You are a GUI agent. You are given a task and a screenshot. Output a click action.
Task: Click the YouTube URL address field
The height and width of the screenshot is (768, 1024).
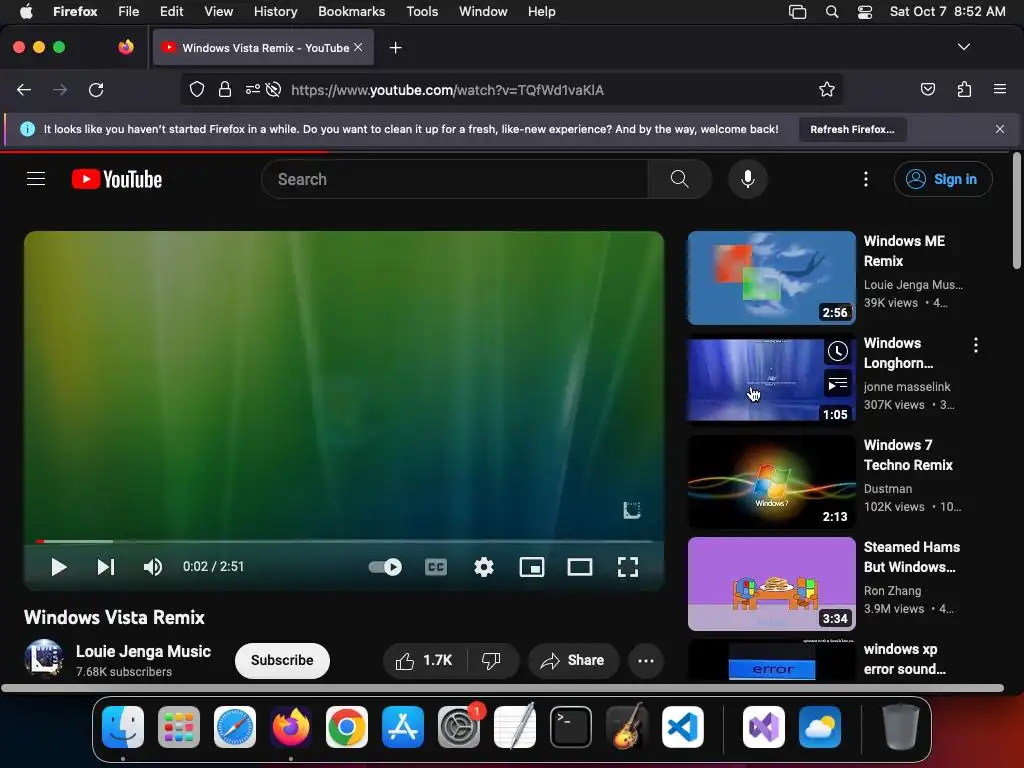coord(447,90)
